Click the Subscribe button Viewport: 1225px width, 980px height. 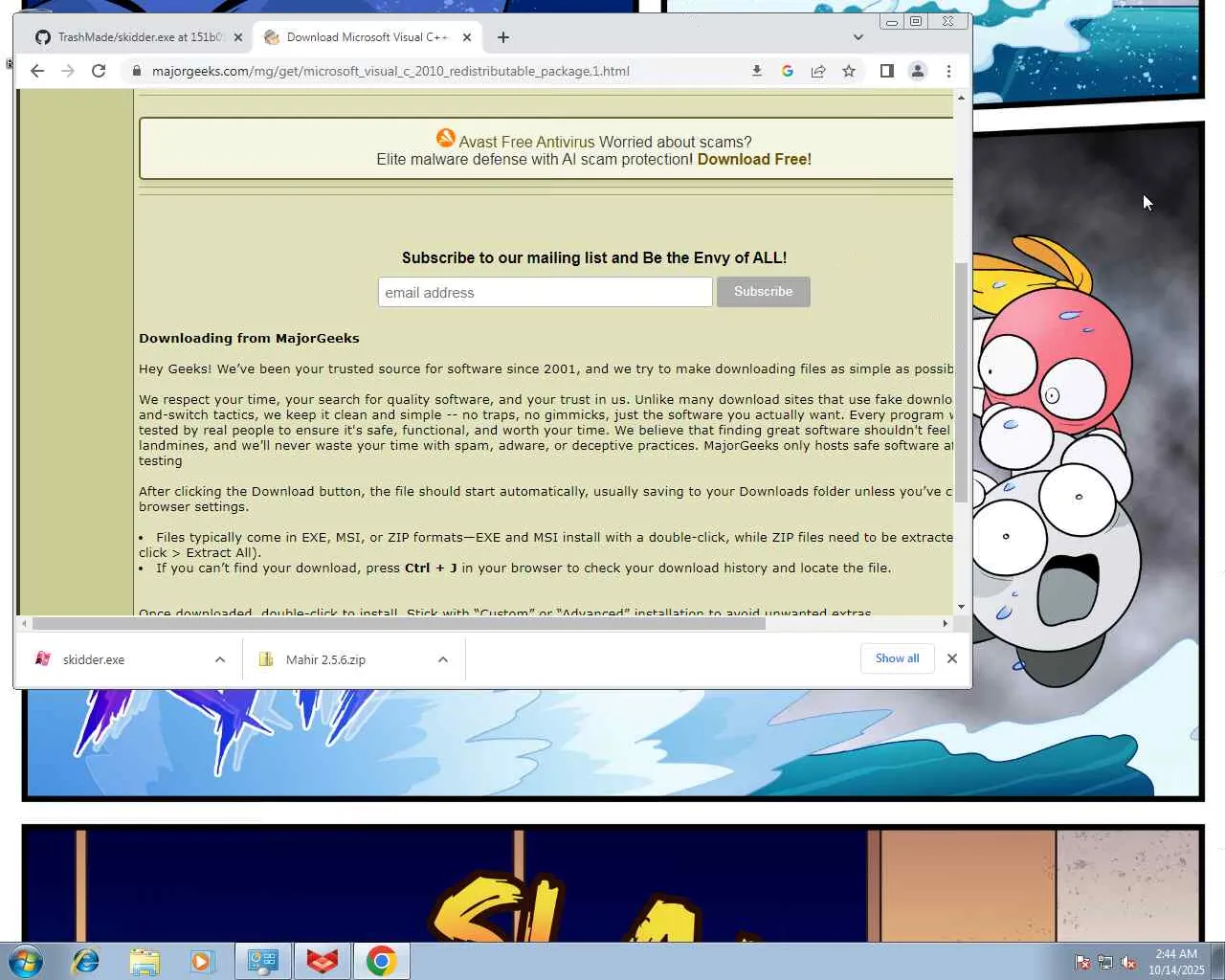click(x=764, y=292)
